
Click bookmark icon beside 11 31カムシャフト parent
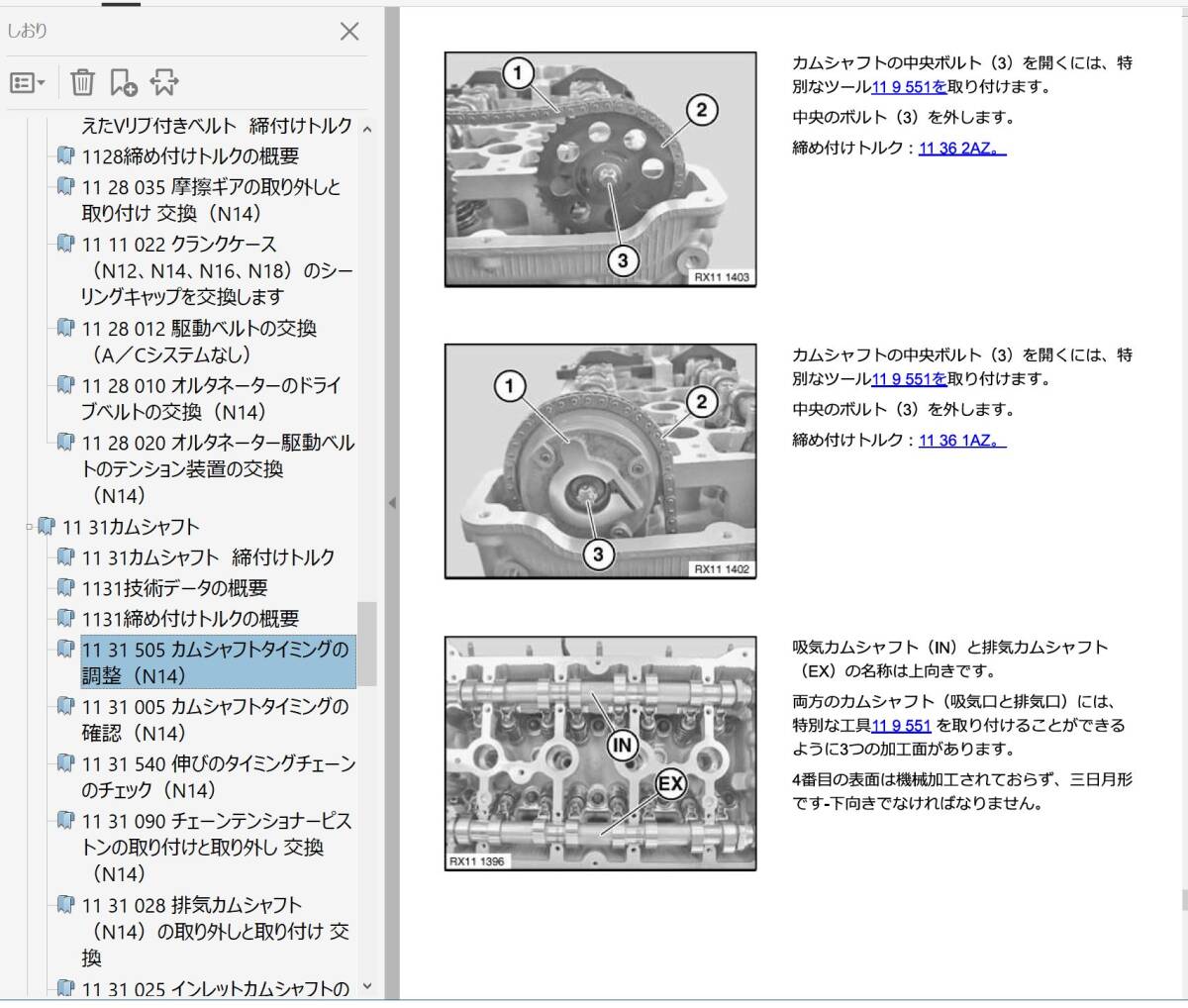point(47,527)
